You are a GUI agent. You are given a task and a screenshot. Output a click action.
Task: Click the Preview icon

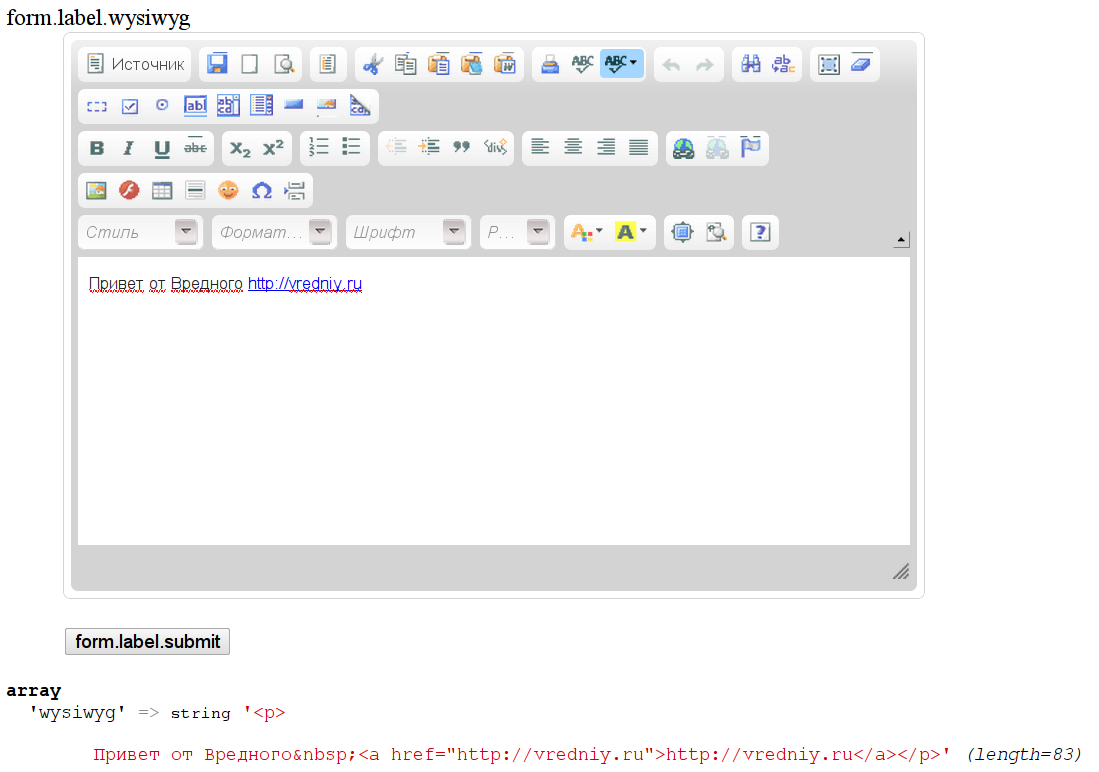[x=284, y=65]
